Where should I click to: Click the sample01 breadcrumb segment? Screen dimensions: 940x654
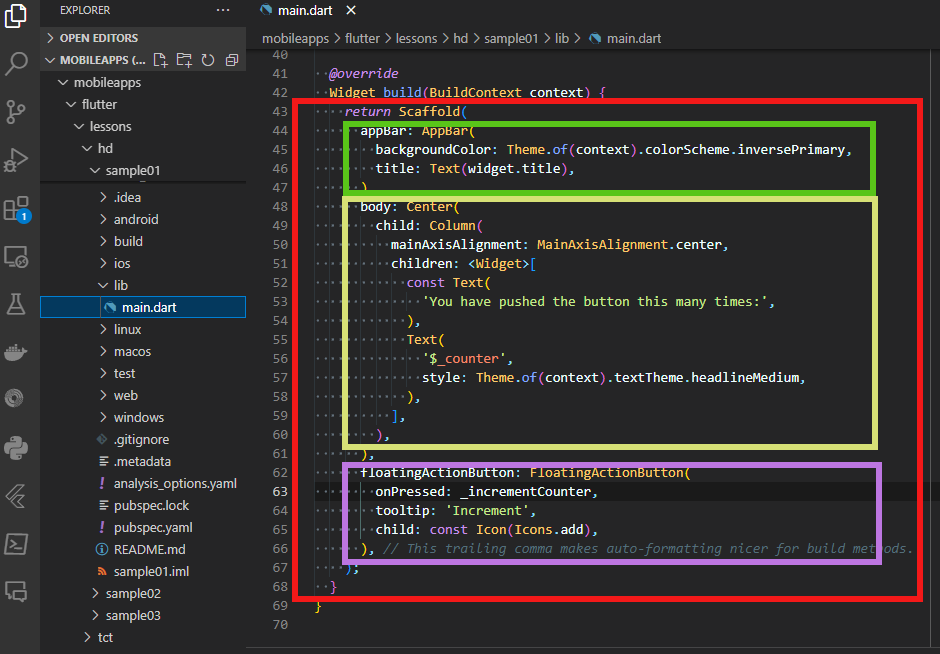coord(511,38)
